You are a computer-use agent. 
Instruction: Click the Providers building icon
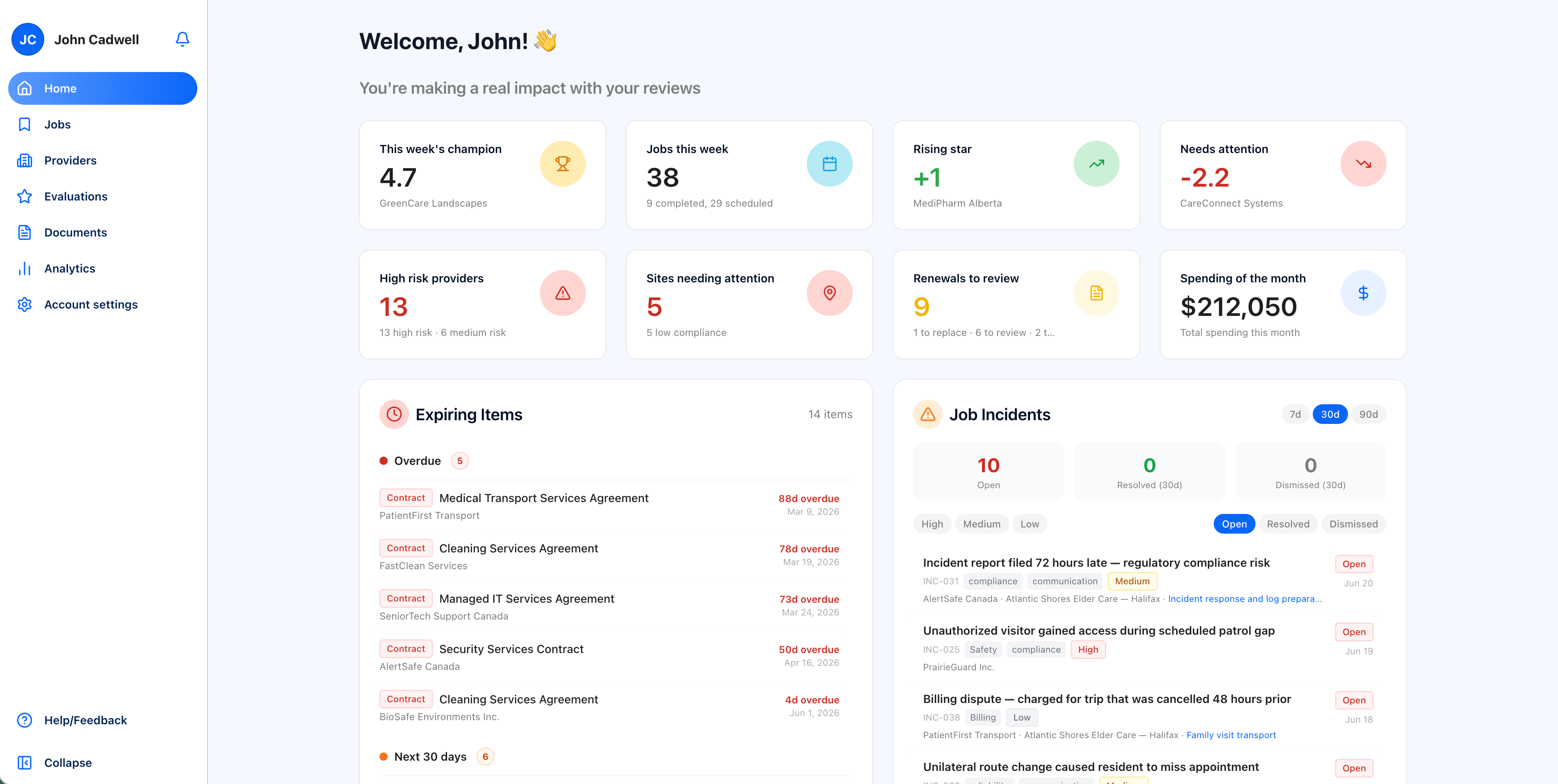[25, 160]
